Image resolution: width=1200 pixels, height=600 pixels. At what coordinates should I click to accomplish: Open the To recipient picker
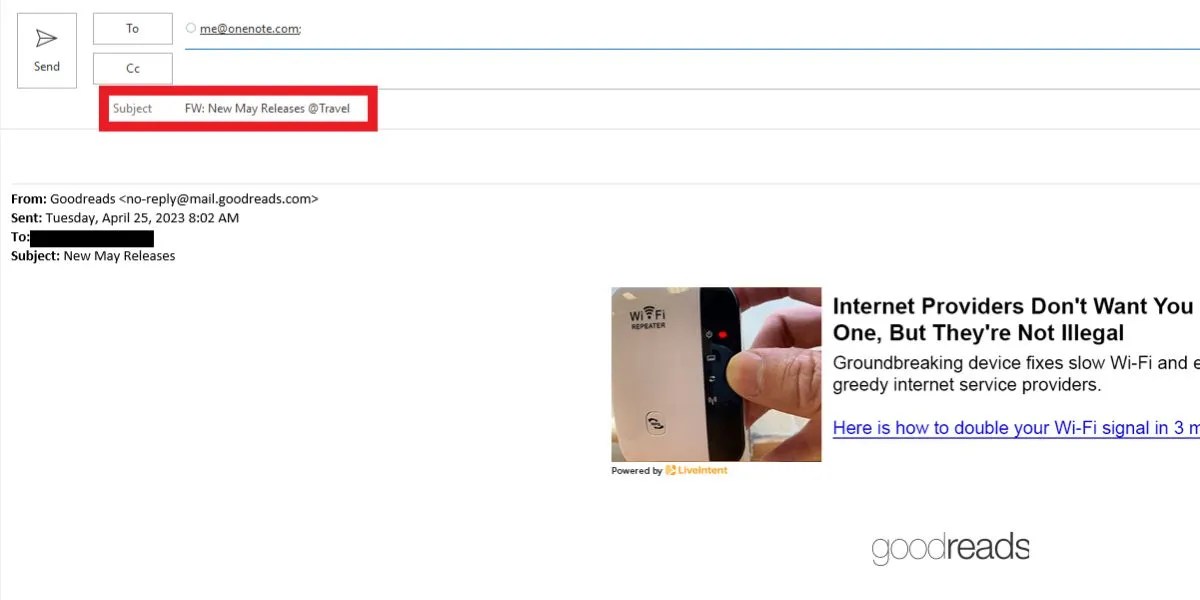(132, 28)
